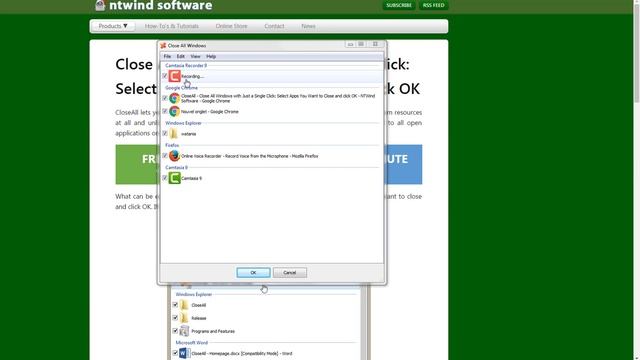Select the Online Voice Recorder row text
The image size is (640, 360).
click(x=250, y=156)
